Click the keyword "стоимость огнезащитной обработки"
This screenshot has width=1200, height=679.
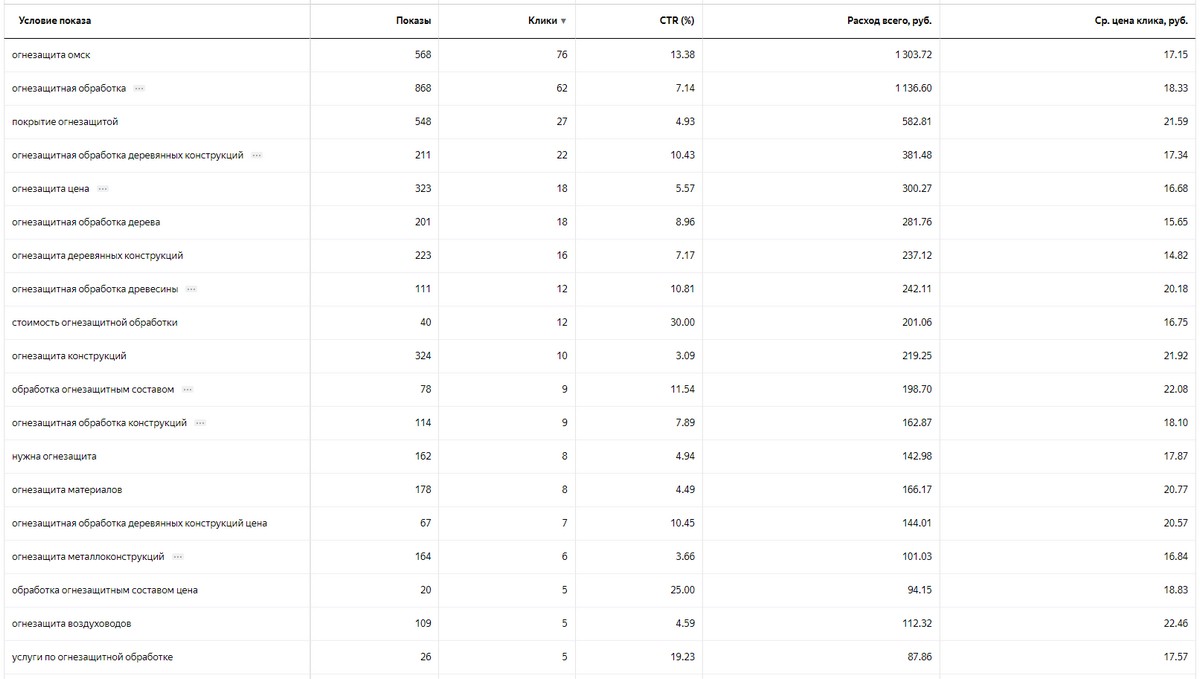click(95, 323)
